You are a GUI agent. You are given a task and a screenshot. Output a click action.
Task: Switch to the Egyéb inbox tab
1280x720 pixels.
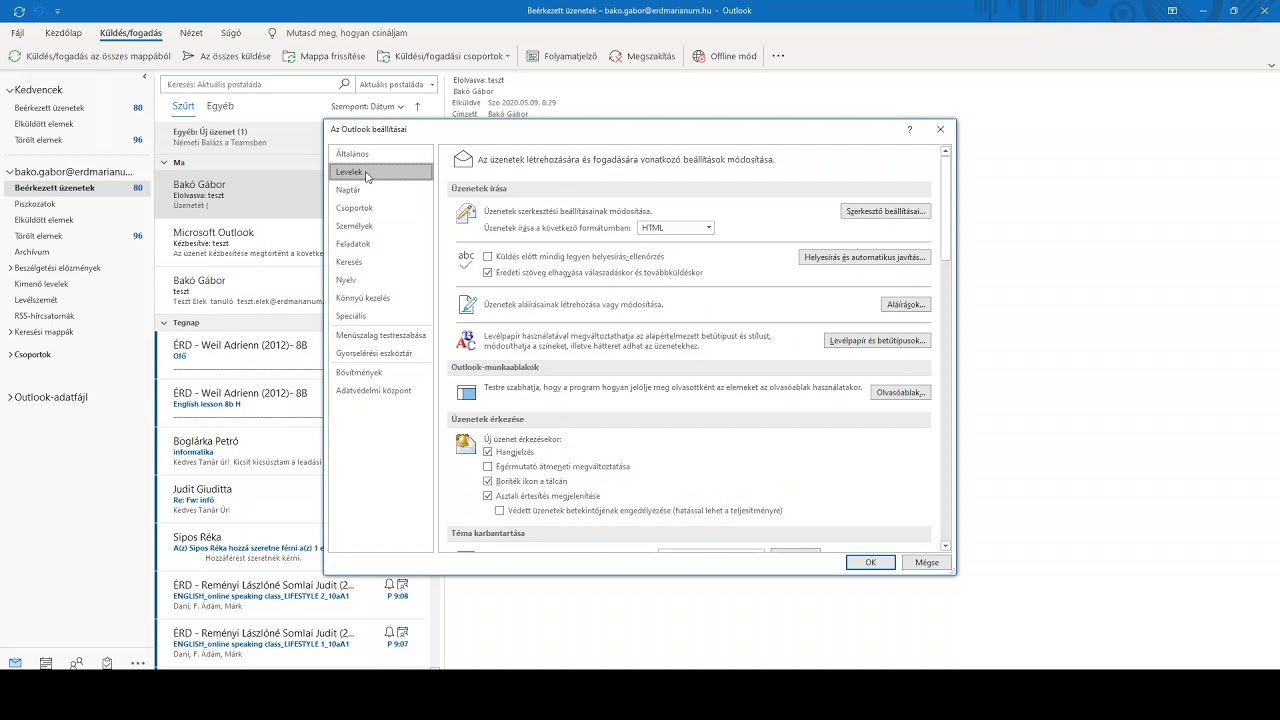coord(220,106)
